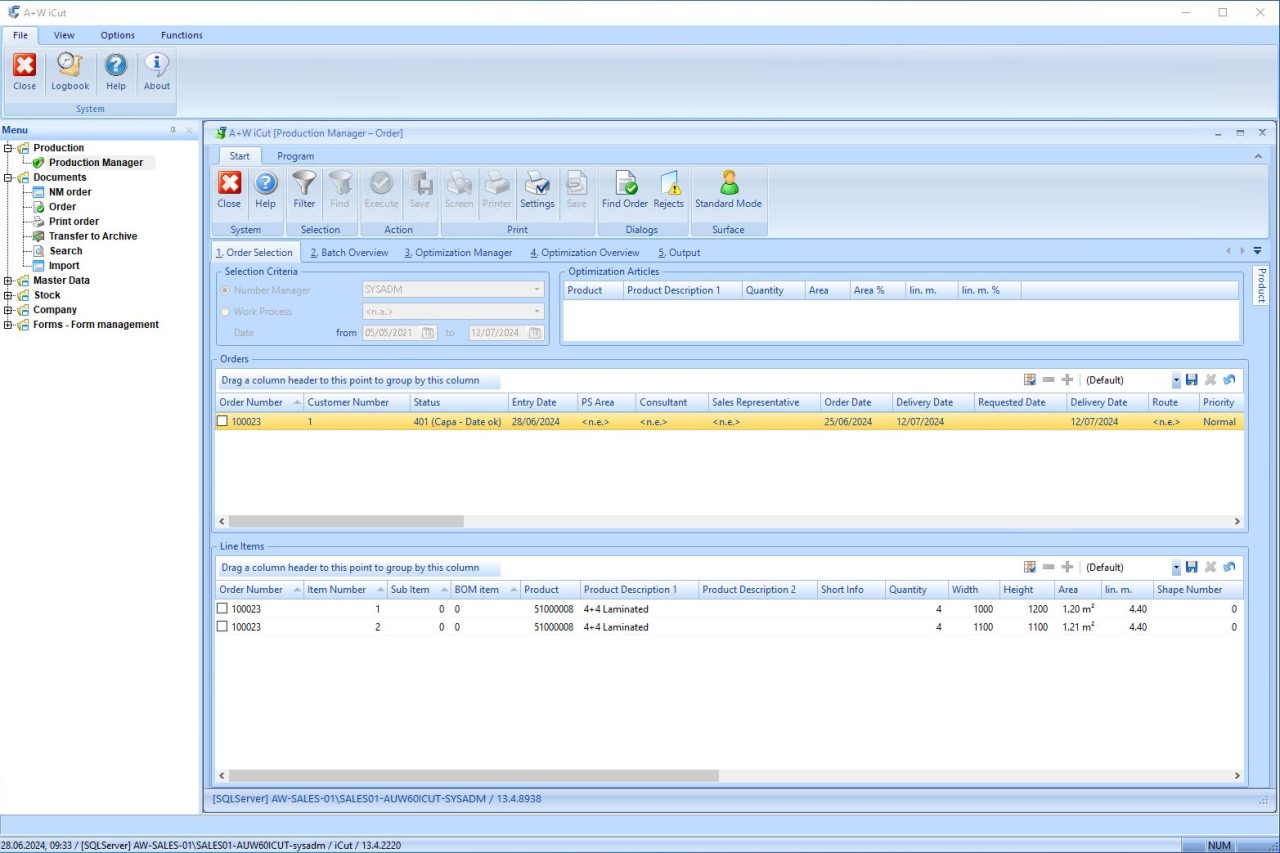Click the Help icon in Production Manager toolbar
1280x853 pixels.
(265, 189)
